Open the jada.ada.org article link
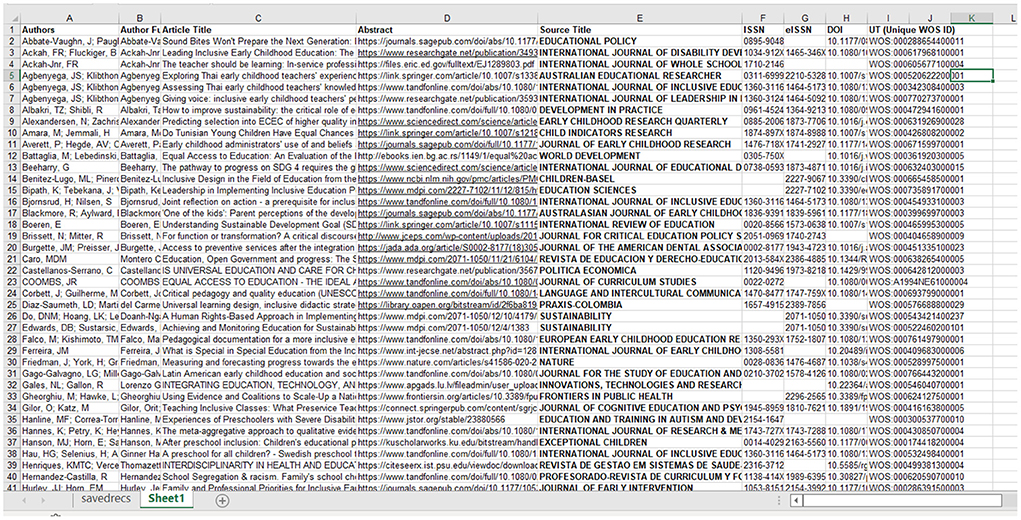 (x=447, y=247)
